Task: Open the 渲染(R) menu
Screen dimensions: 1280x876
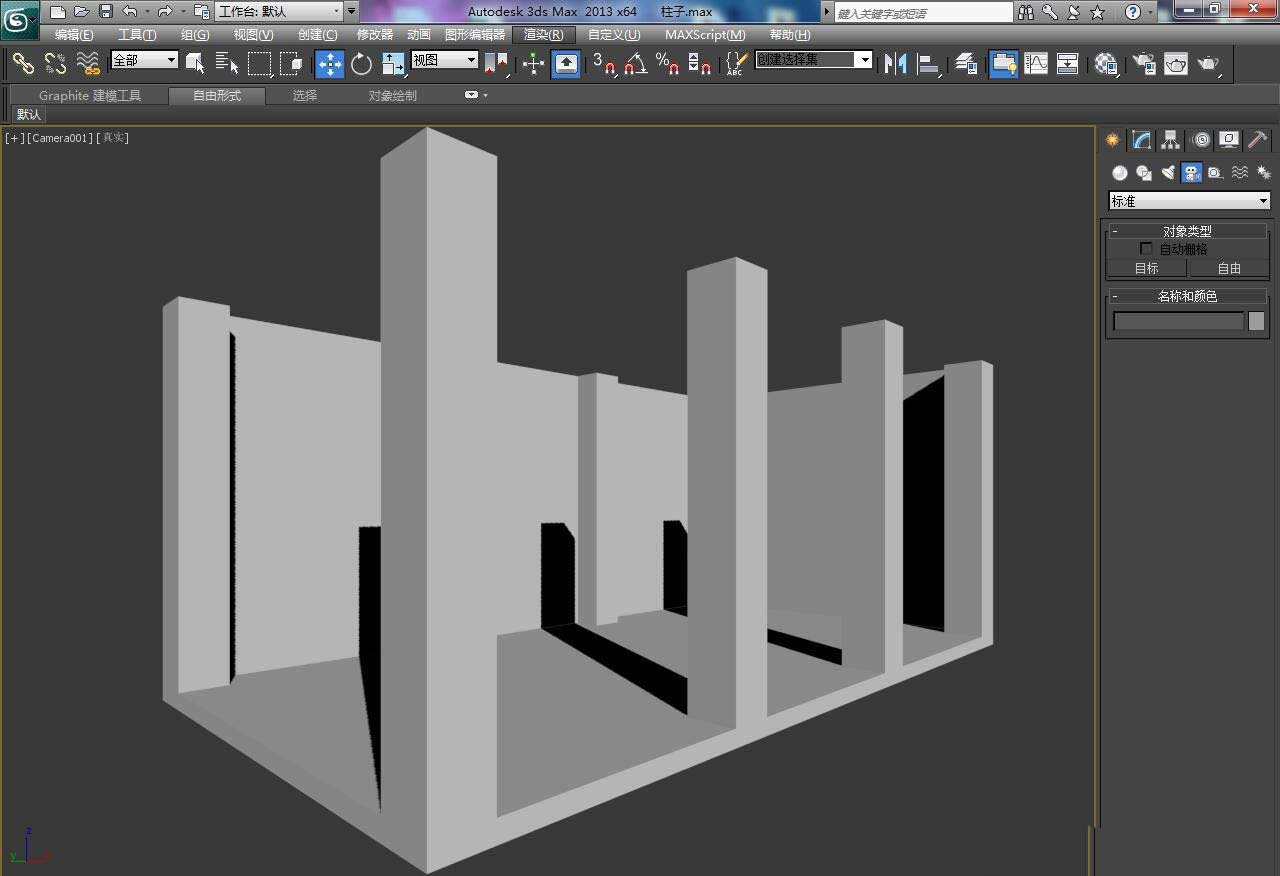Action: pos(543,35)
